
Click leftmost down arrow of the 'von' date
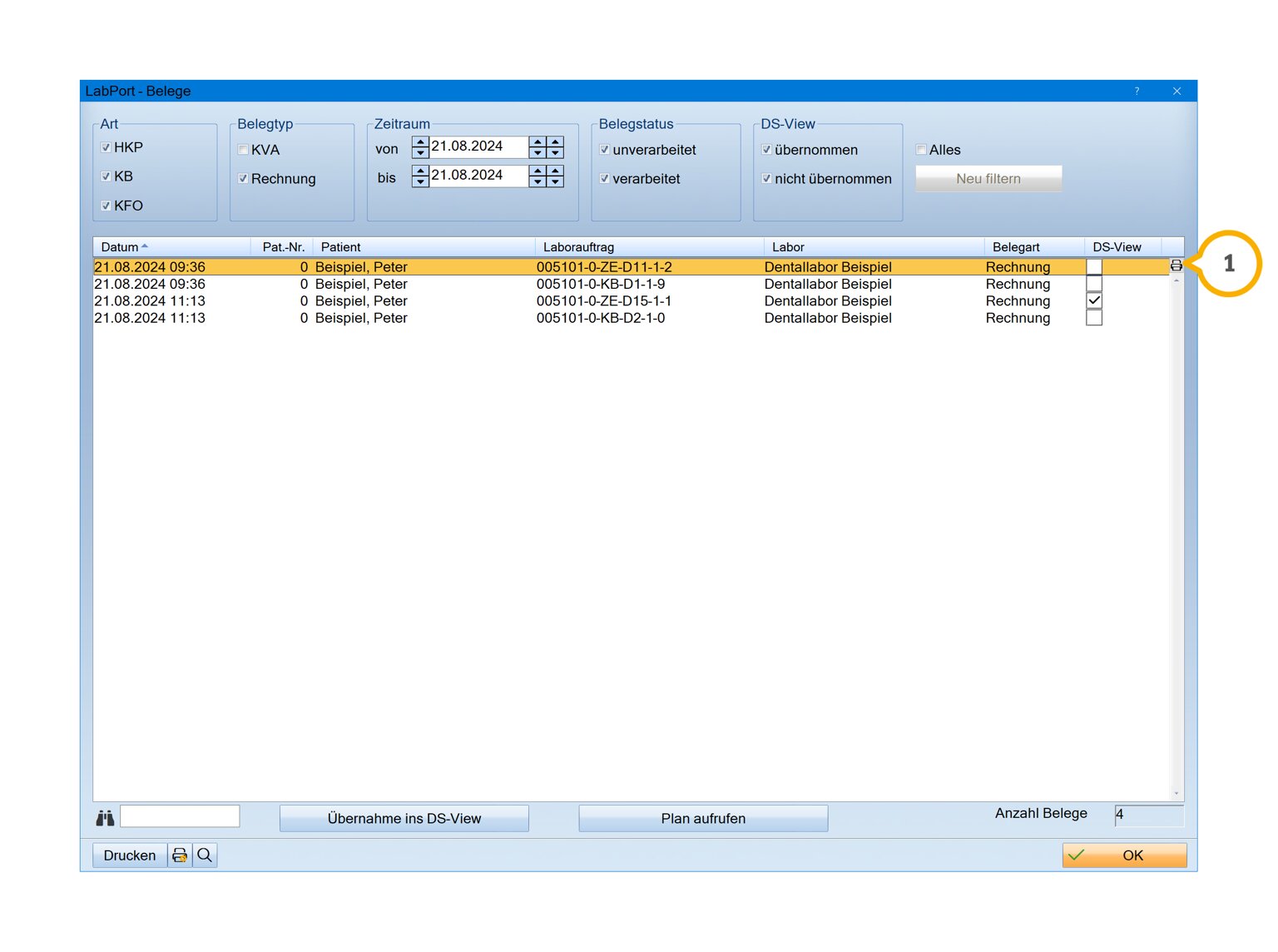(420, 153)
